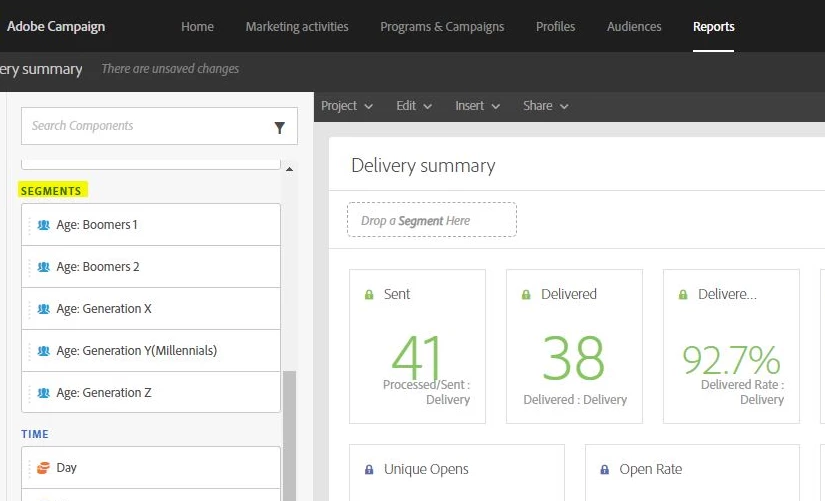Open the Edit dropdown menu
The image size is (825, 501).
(x=414, y=106)
